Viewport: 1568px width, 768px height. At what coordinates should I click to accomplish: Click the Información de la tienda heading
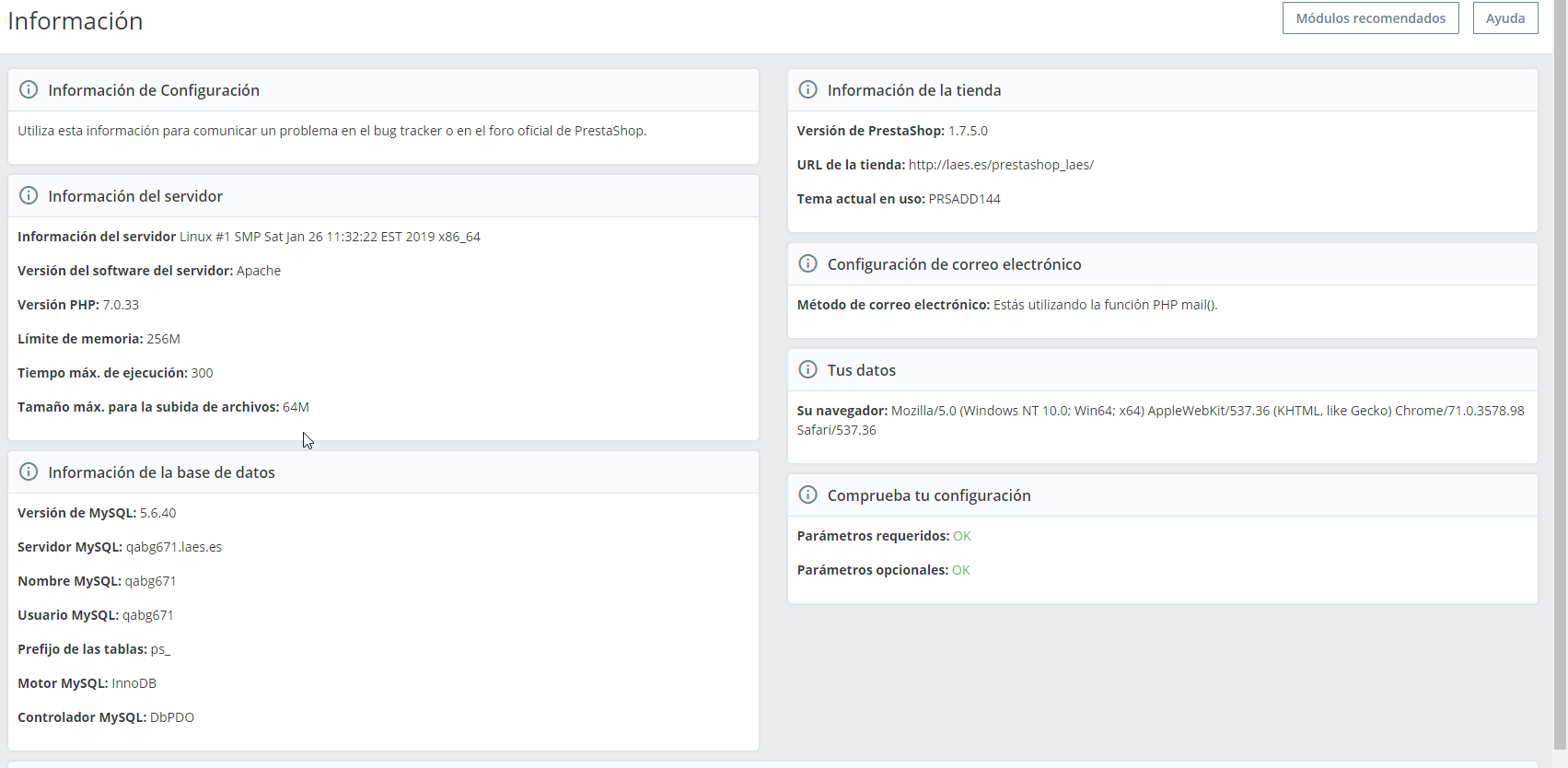point(914,90)
